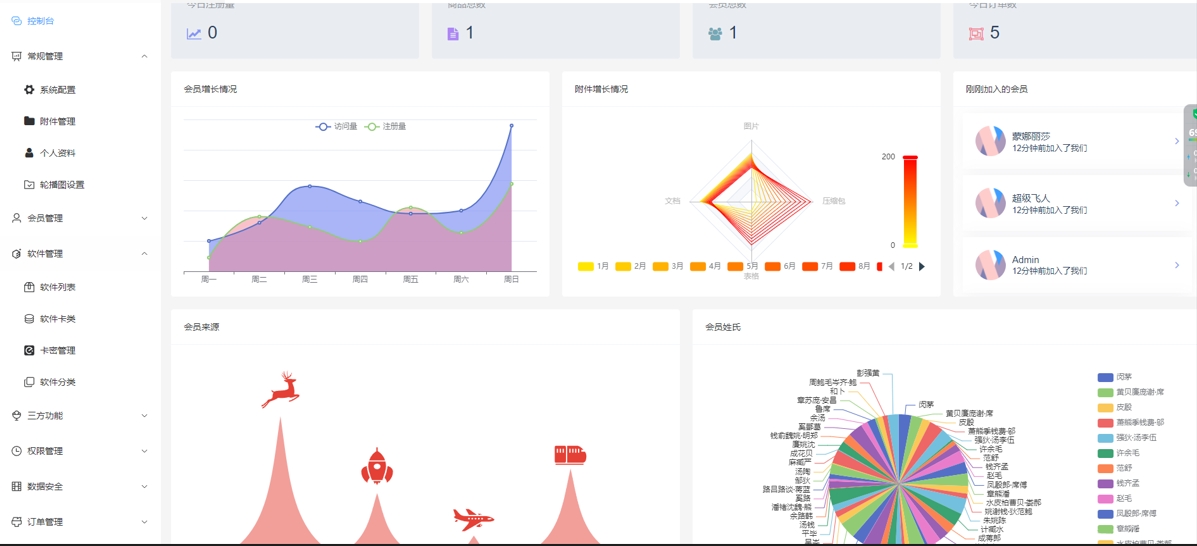The width and height of the screenshot is (1197, 546).
Task: Open the Admin member card arrow
Action: click(1176, 265)
